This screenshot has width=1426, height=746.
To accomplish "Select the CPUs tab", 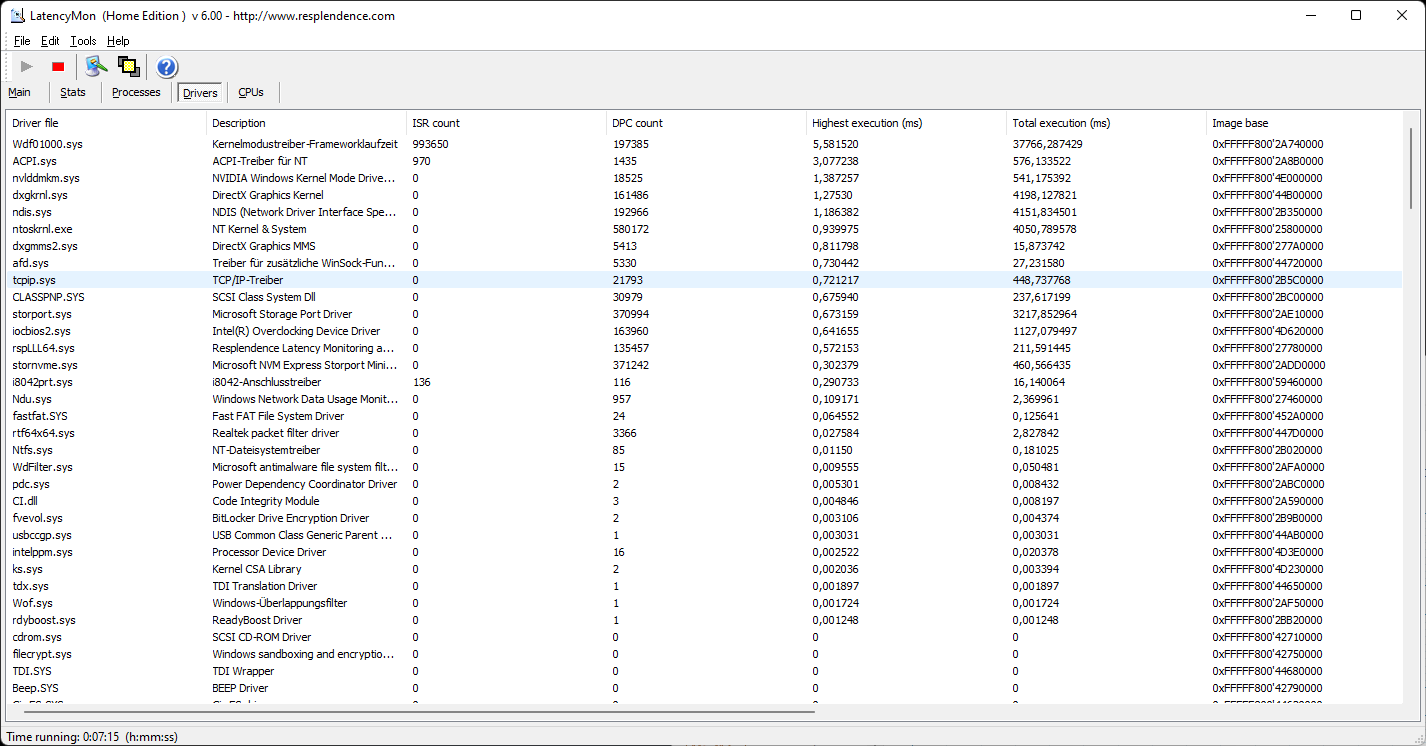I will coord(251,92).
